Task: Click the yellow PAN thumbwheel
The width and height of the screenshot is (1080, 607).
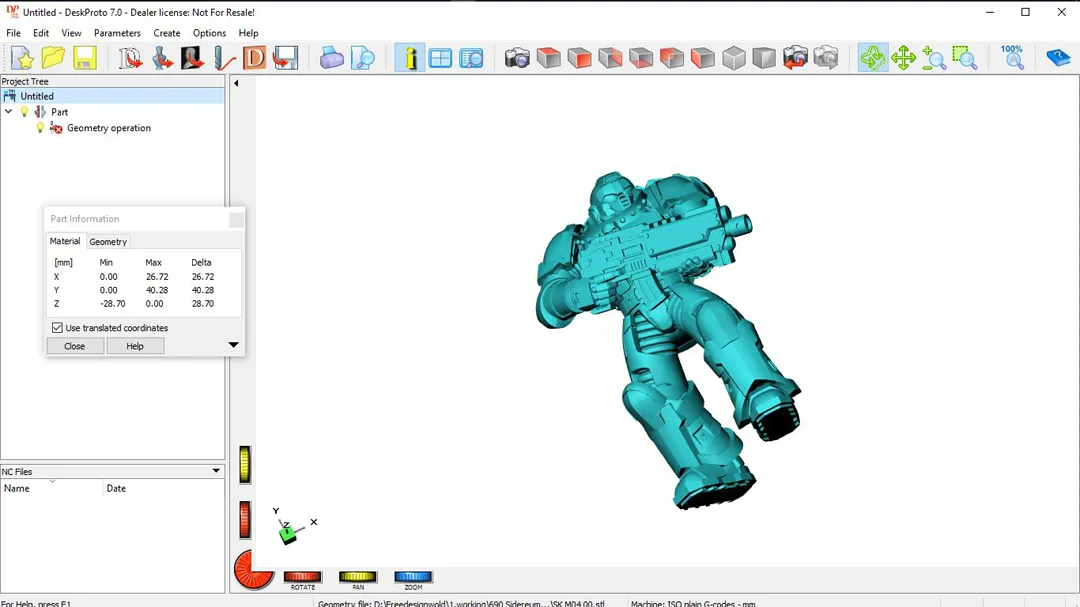Action: 357,577
